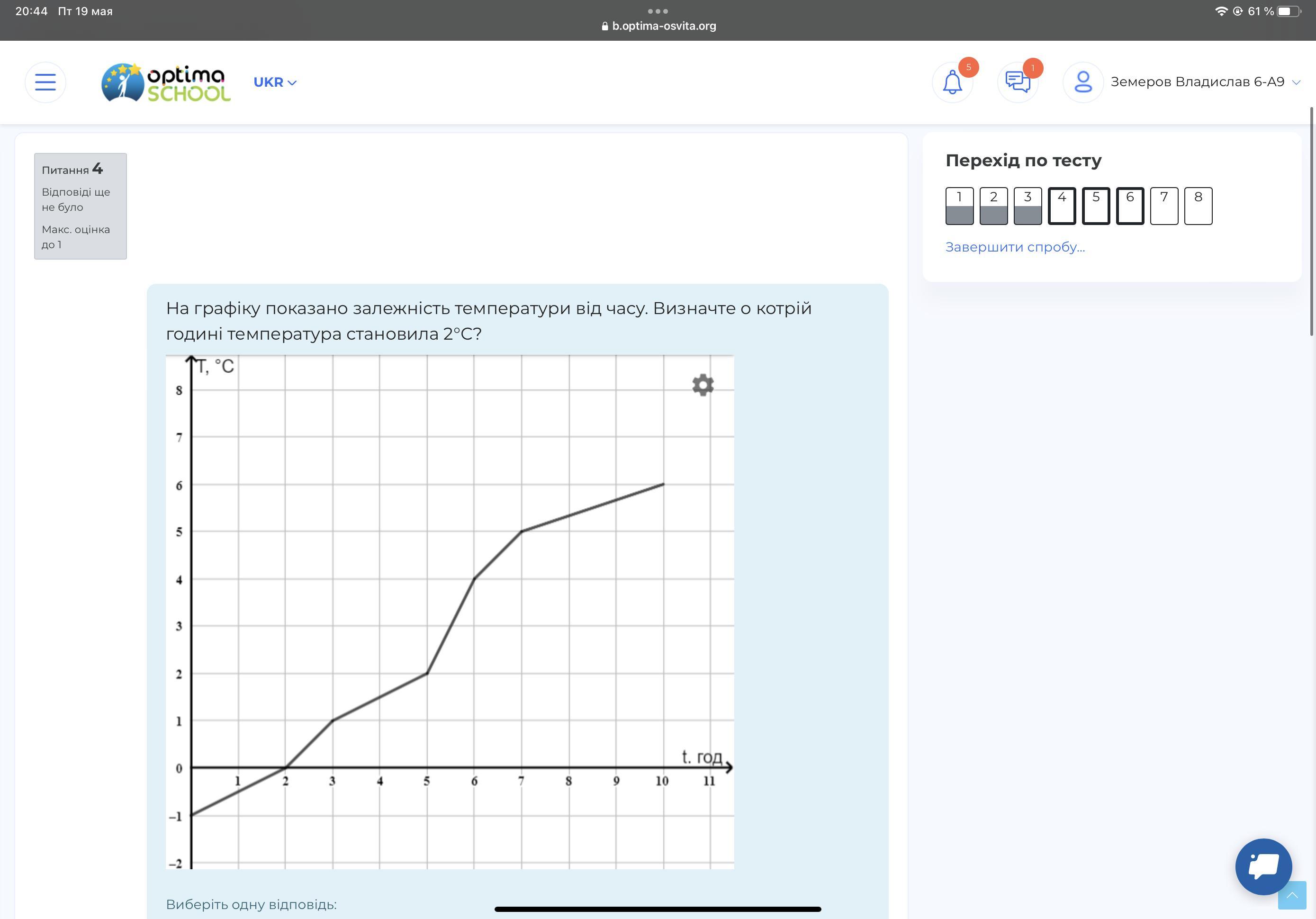The width and height of the screenshot is (1316, 919).
Task: Click the temperature graph image
Action: (450, 612)
